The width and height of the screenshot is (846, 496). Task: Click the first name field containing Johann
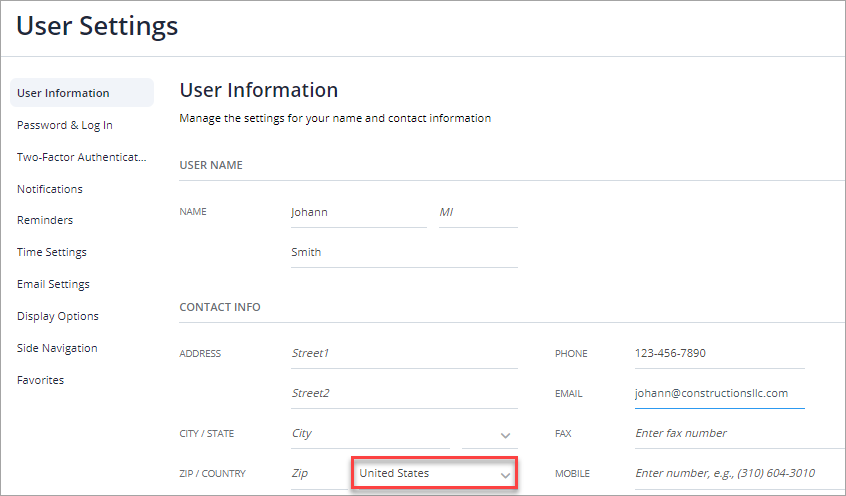click(x=357, y=212)
